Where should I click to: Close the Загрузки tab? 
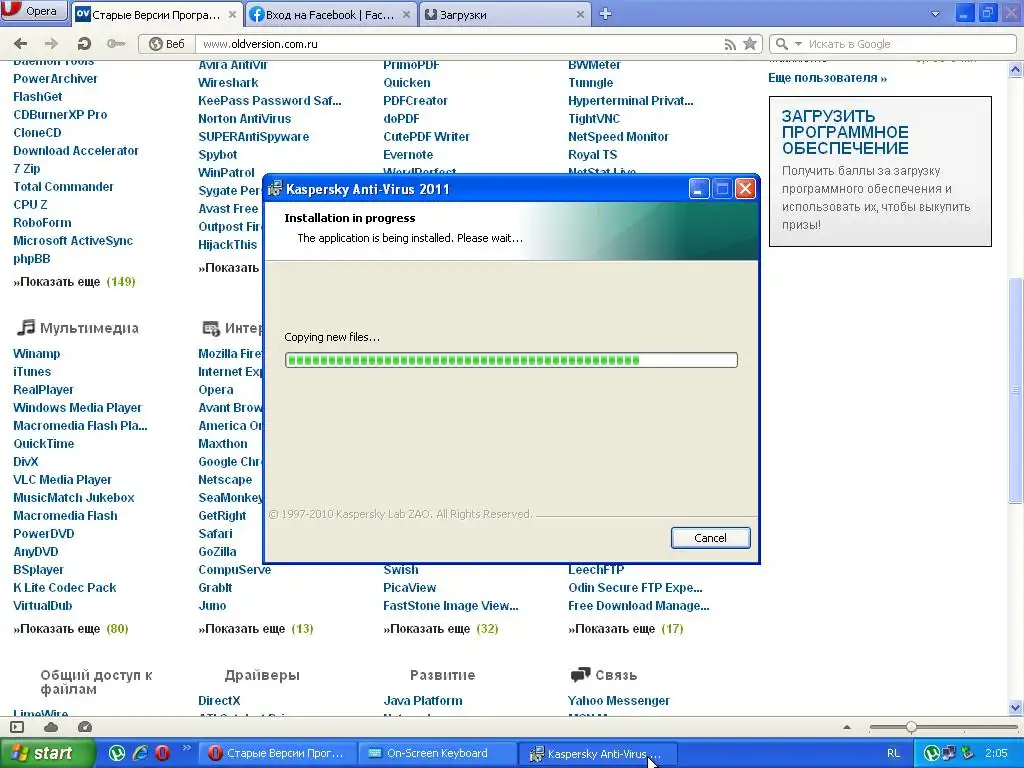(580, 14)
